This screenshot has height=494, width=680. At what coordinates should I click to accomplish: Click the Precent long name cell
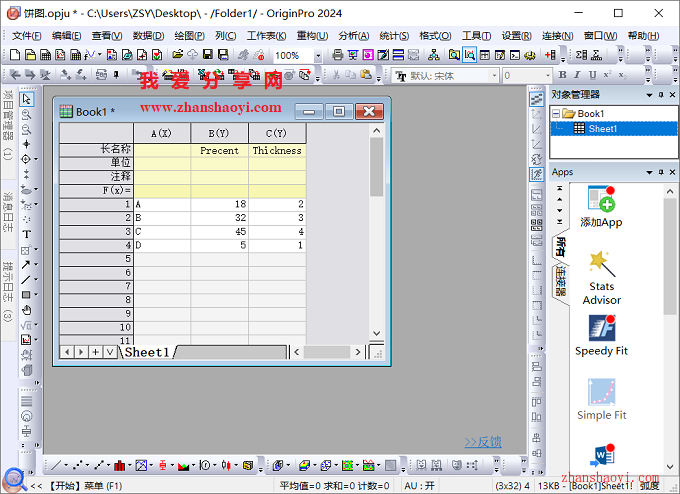click(x=219, y=150)
